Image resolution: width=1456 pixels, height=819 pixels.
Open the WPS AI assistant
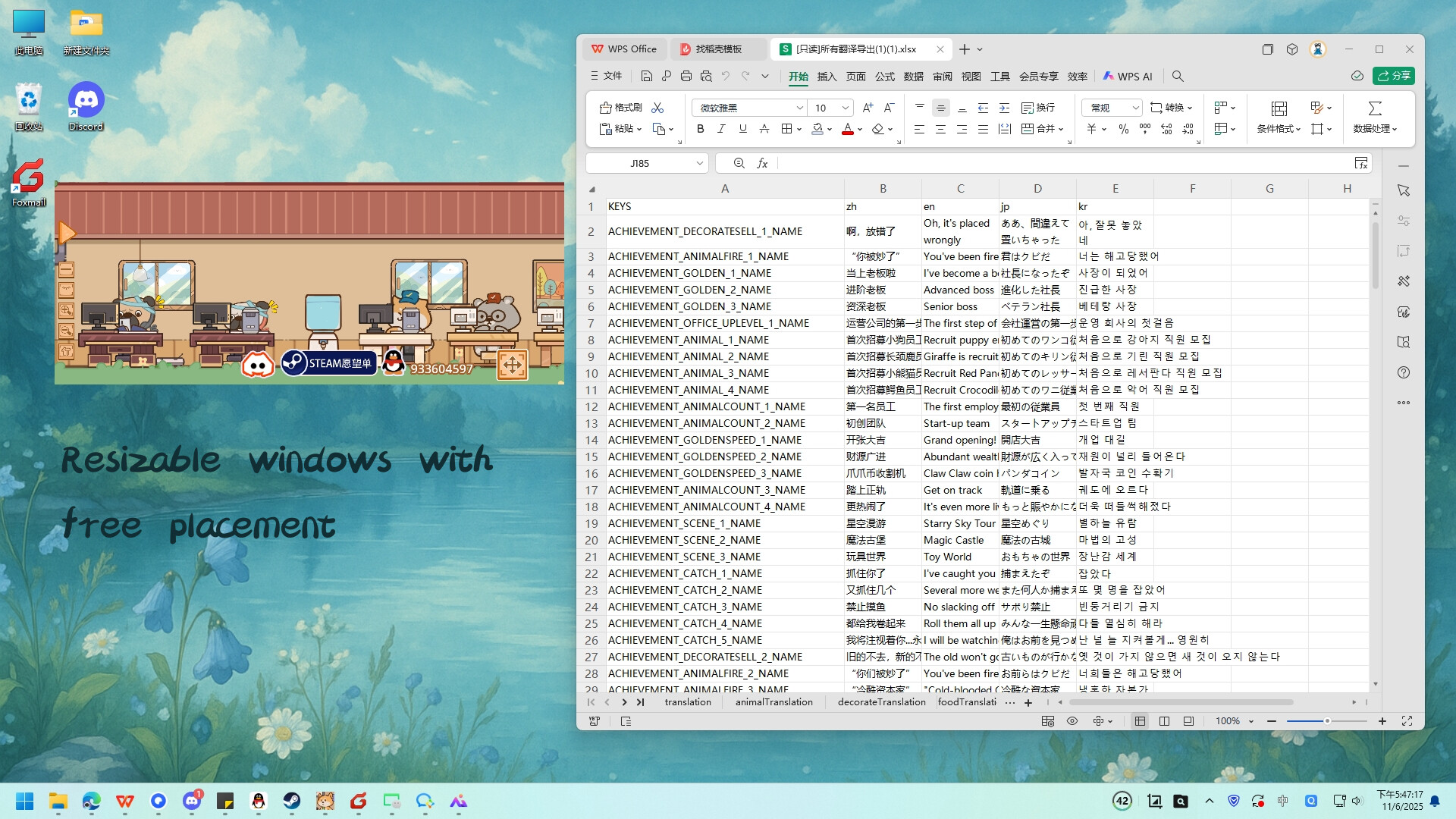point(1128,76)
